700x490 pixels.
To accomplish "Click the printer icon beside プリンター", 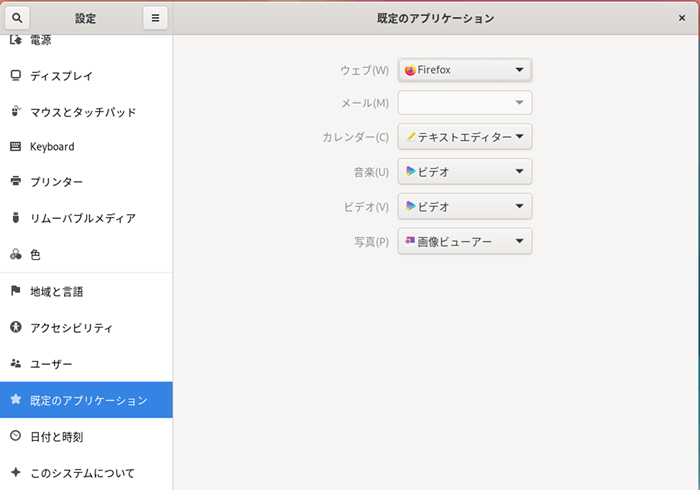I will point(16,182).
